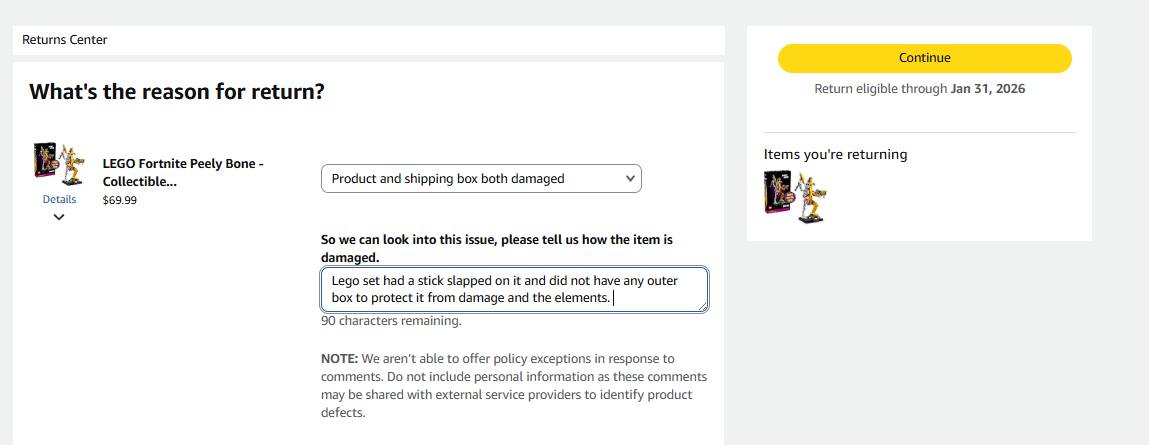This screenshot has width=1149, height=445.
Task: Click the LEGO product thumbnail beside the title
Action: 59,164
